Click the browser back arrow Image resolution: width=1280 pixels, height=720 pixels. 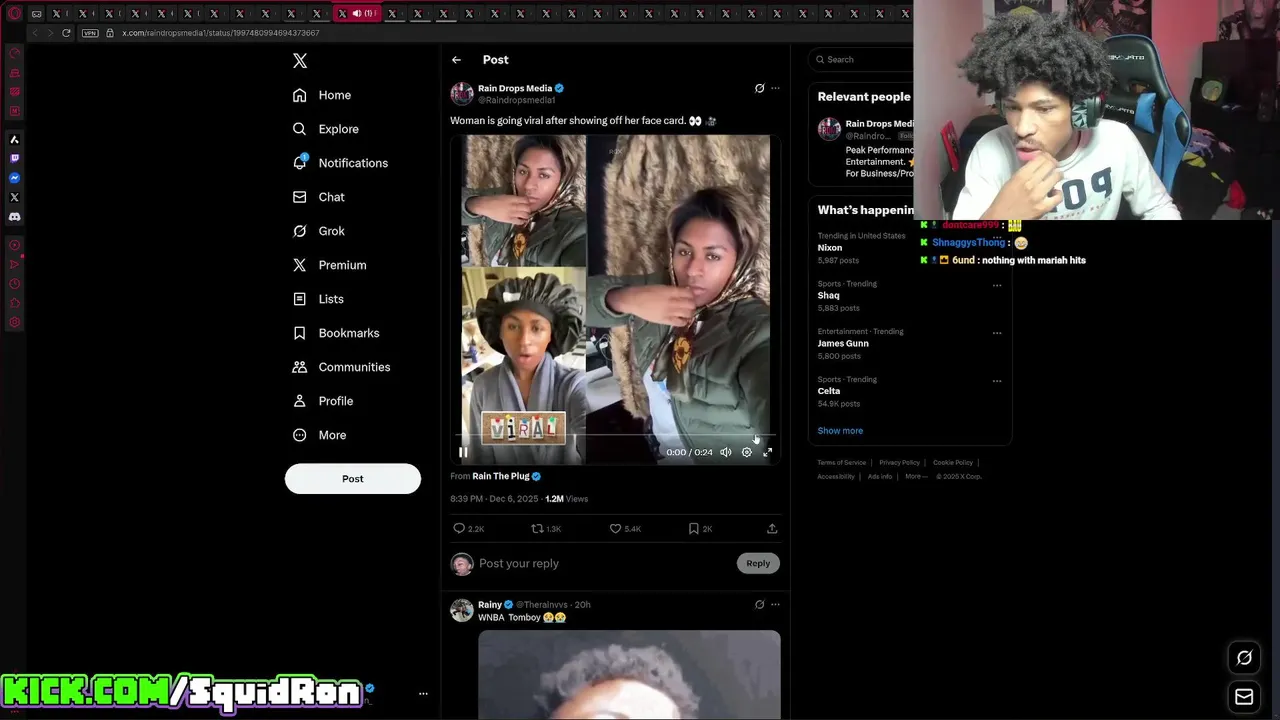(36, 33)
